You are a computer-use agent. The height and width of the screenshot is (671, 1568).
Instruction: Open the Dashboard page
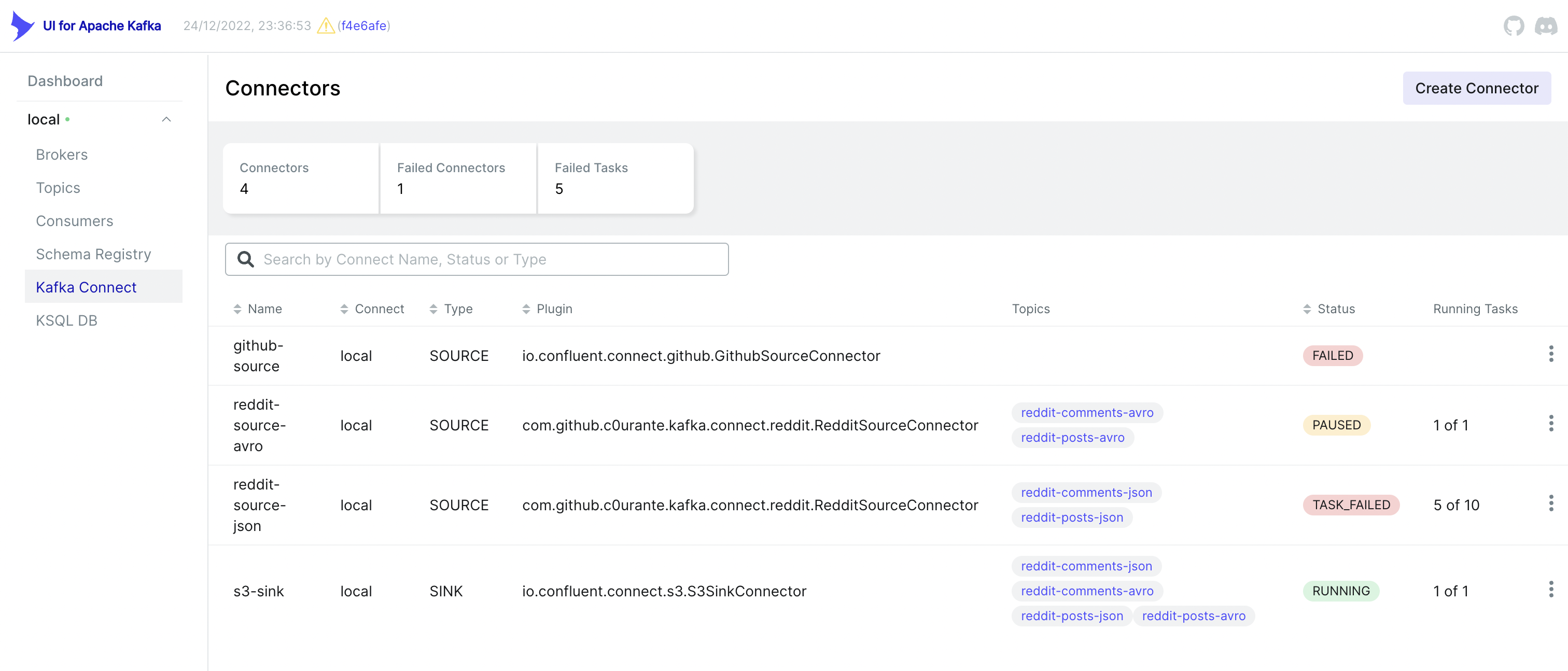[x=65, y=81]
